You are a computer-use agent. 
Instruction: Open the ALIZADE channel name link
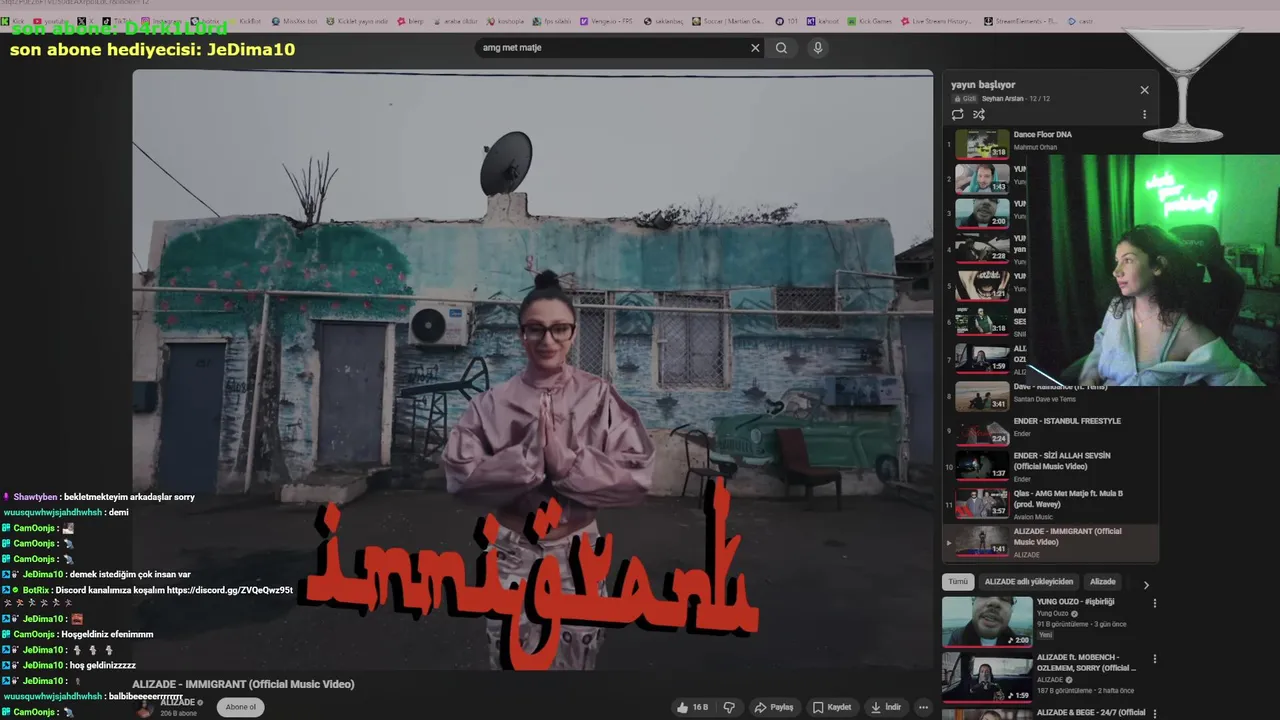[178, 702]
